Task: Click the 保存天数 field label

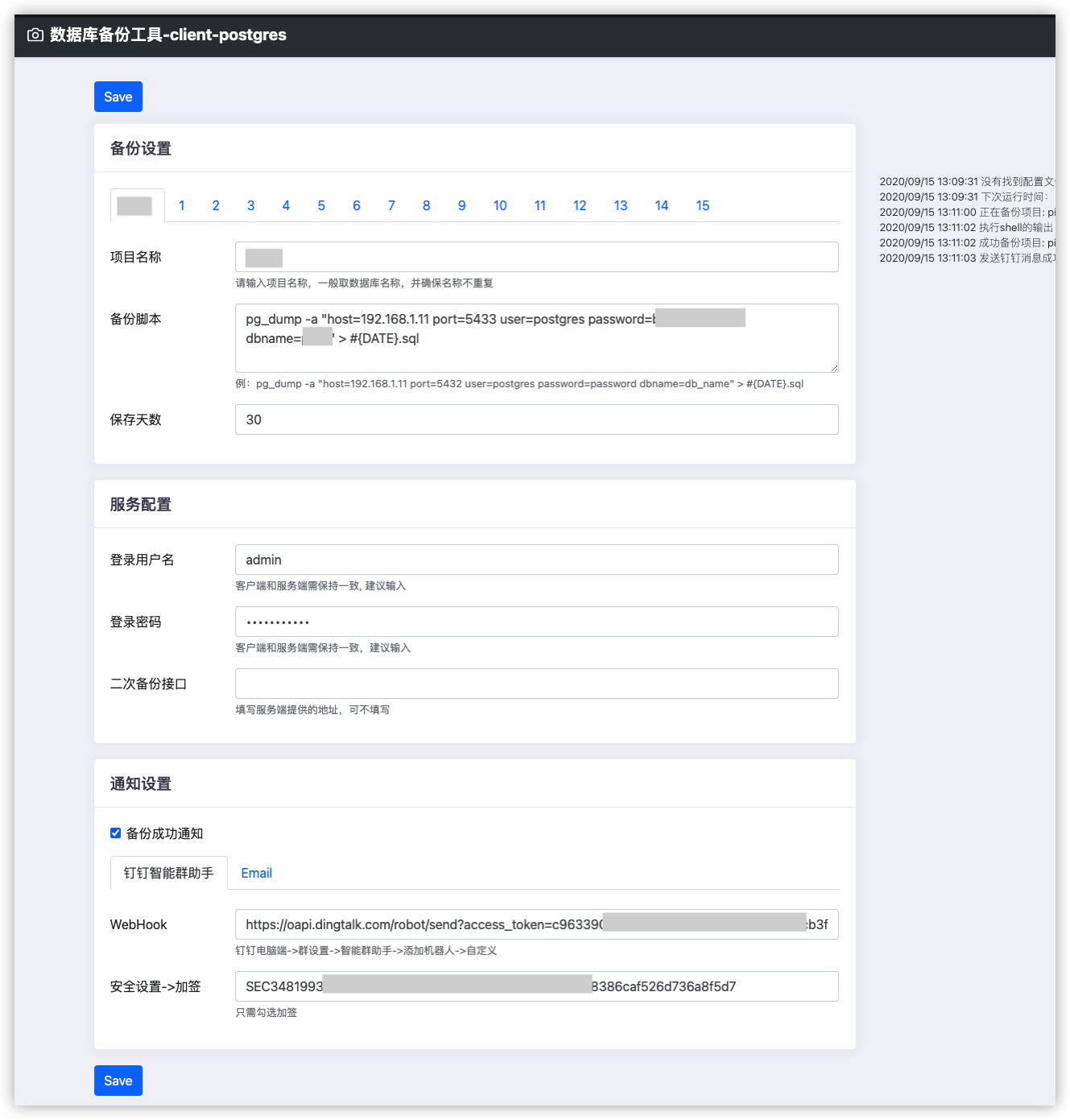Action: click(136, 419)
